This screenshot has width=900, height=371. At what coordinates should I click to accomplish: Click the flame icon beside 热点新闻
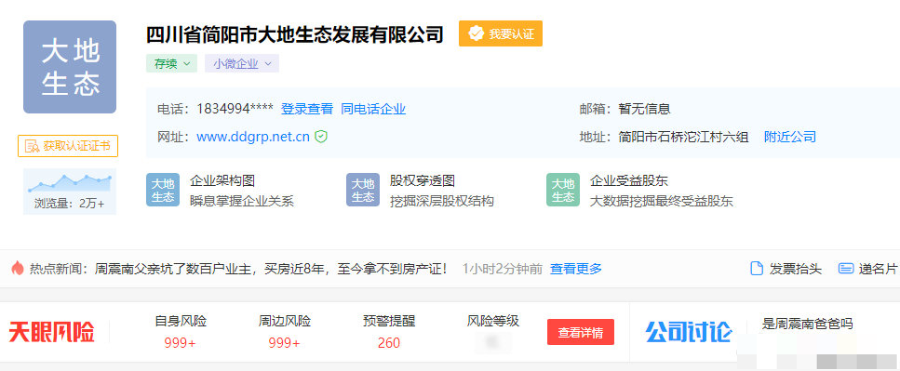[x=18, y=268]
